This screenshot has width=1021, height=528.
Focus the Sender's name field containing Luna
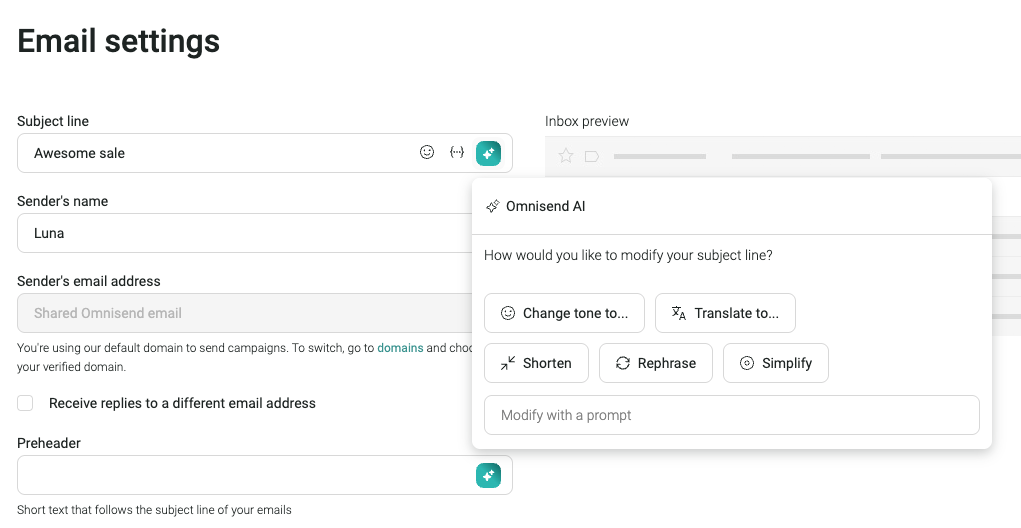pos(245,233)
